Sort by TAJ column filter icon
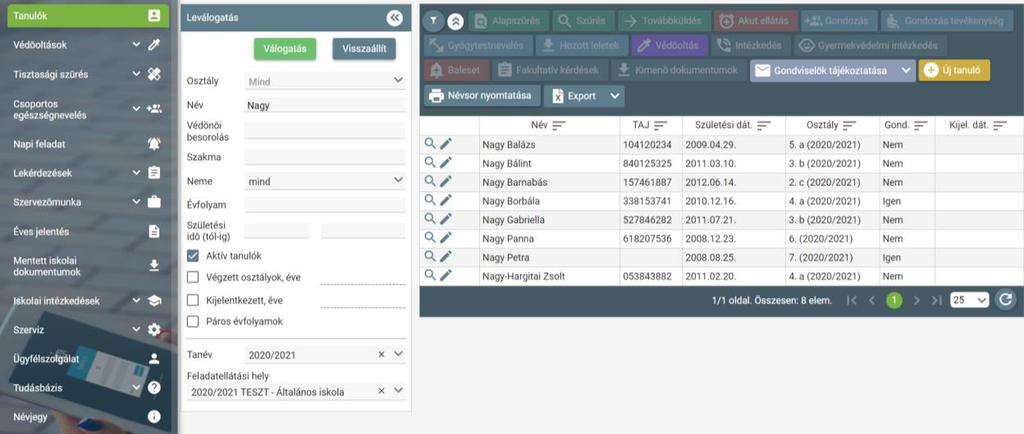1024x434 pixels. (x=660, y=125)
